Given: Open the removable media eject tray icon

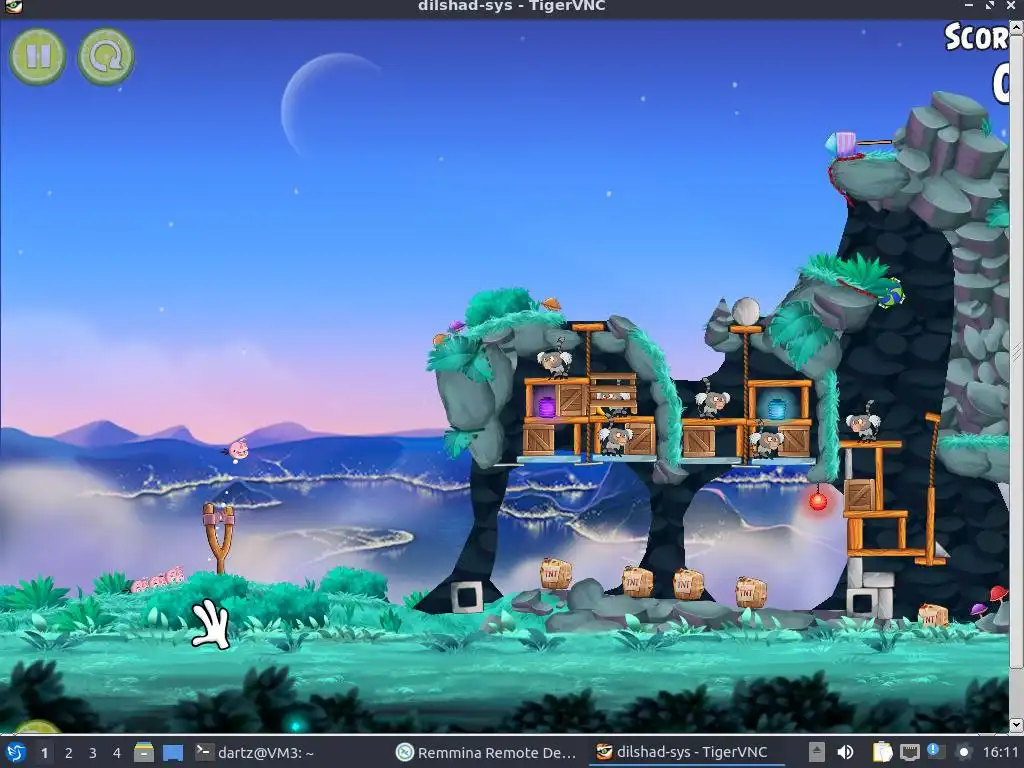Looking at the screenshot, I should [817, 752].
